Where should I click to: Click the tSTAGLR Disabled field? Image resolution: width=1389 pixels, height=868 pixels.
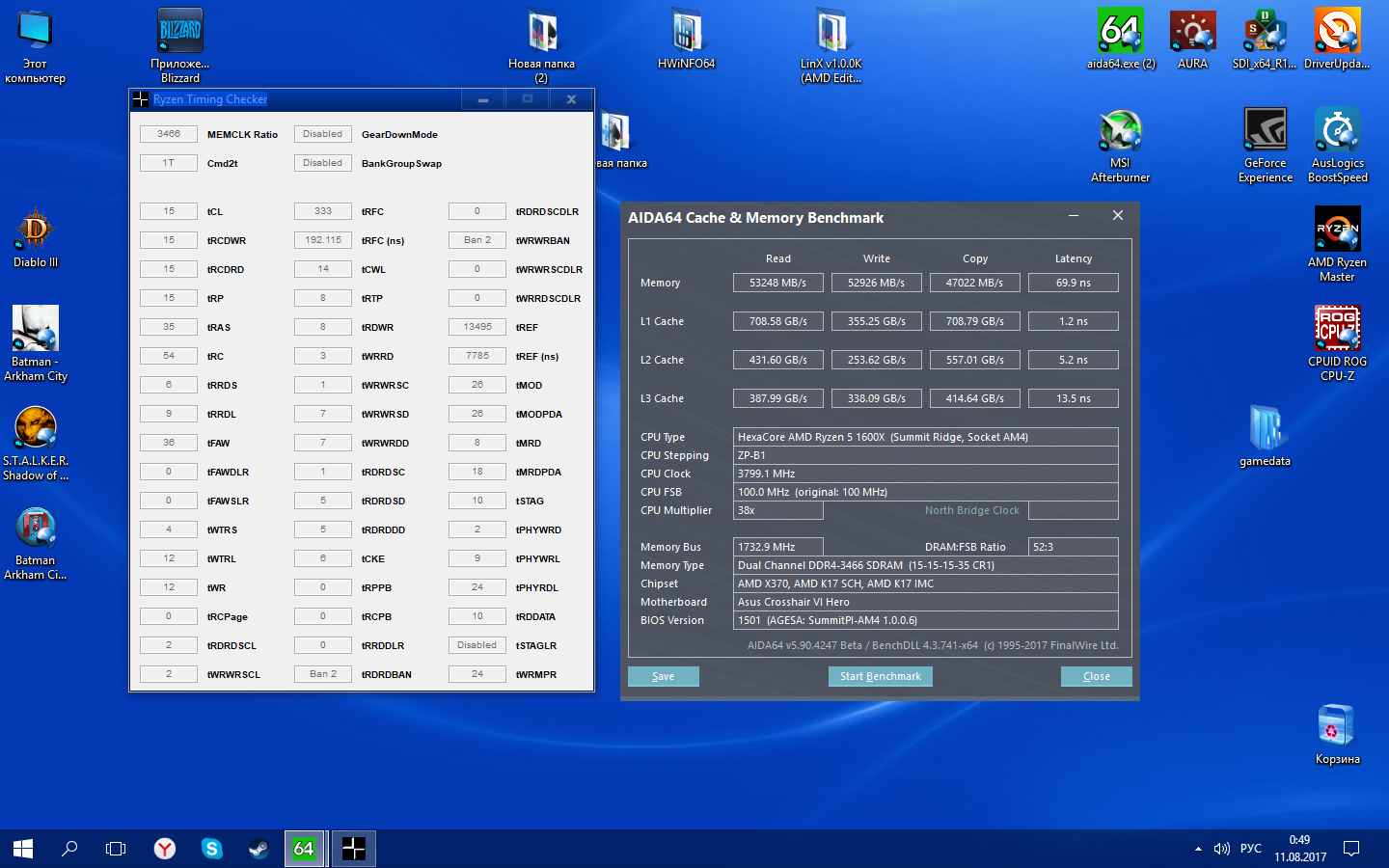(477, 645)
